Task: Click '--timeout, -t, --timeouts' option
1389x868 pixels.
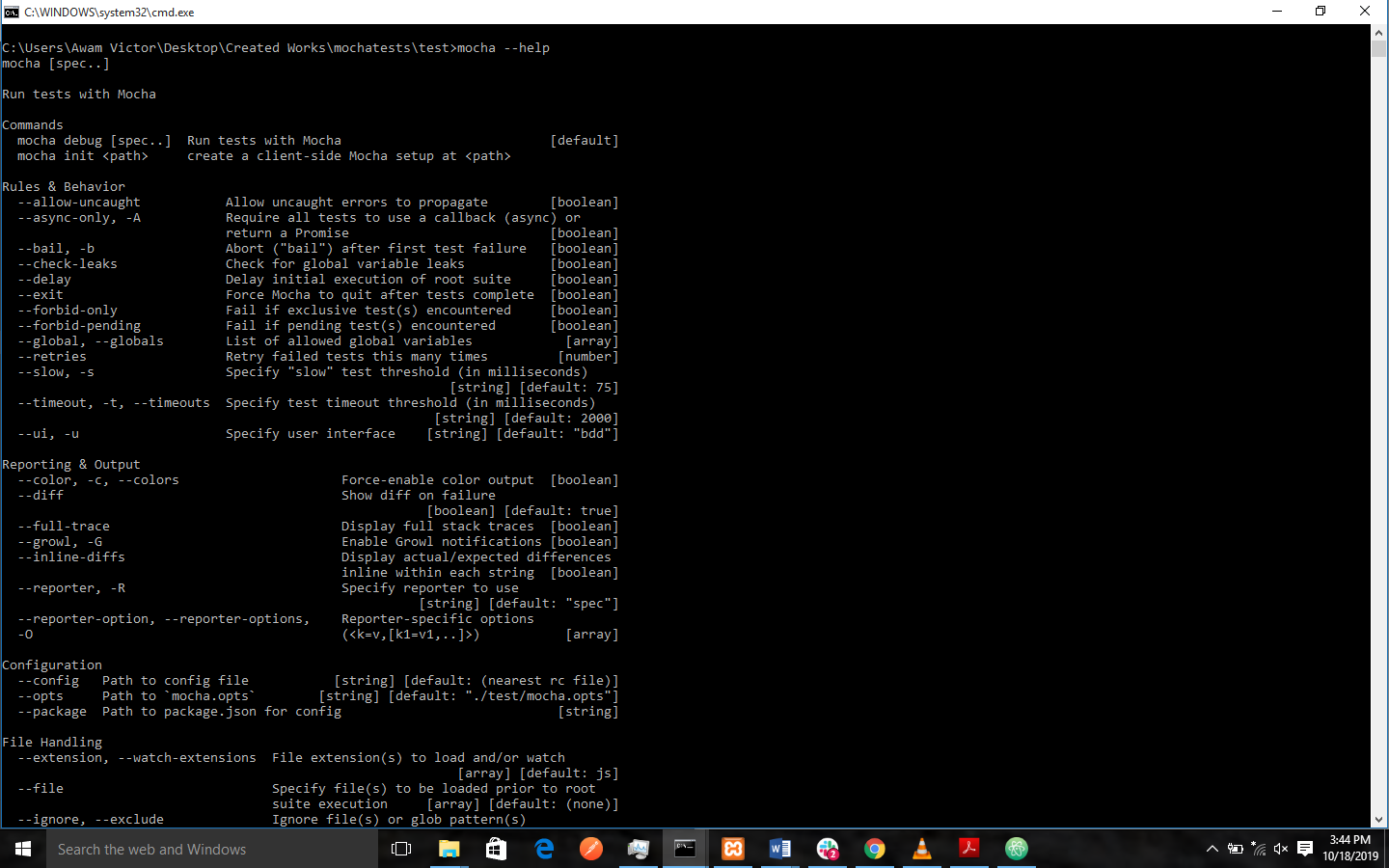Action: tap(114, 403)
